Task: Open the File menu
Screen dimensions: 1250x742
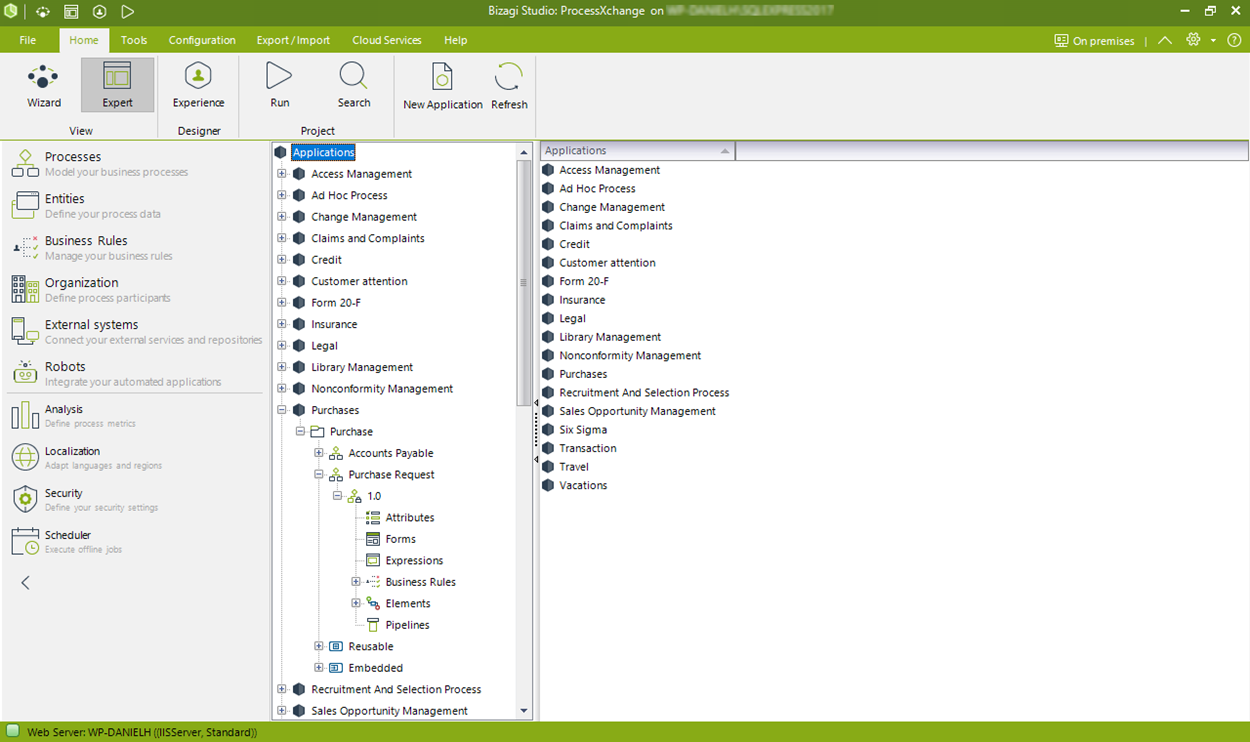Action: pos(28,40)
